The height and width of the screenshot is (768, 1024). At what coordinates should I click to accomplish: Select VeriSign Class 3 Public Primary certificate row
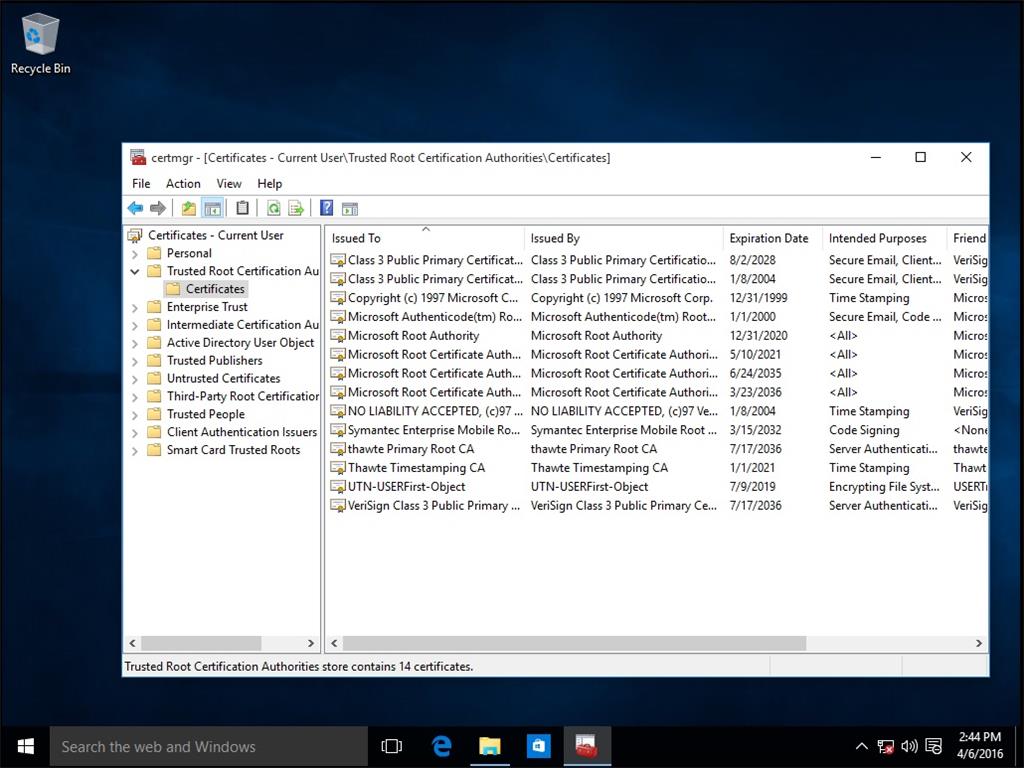tap(656, 505)
